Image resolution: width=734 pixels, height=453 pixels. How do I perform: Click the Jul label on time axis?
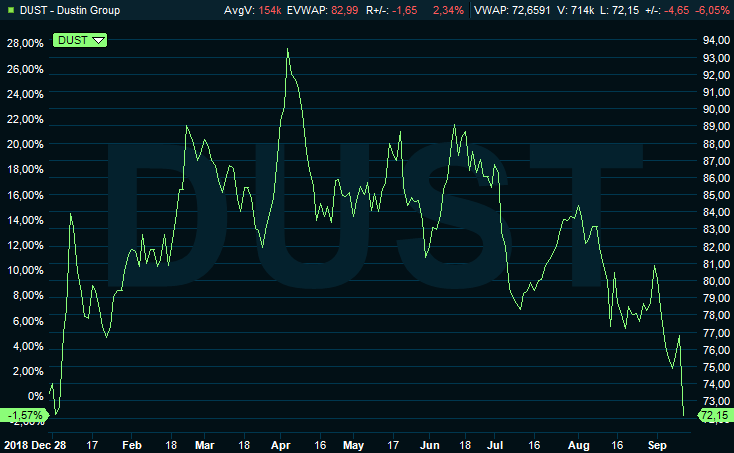tap(495, 445)
